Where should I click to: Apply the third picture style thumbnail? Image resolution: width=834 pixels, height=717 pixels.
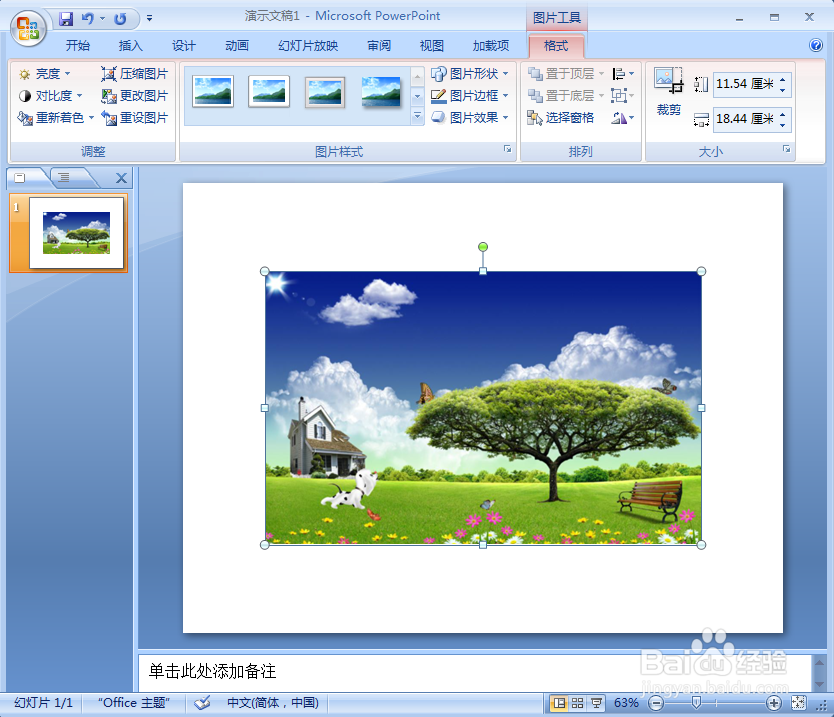325,91
